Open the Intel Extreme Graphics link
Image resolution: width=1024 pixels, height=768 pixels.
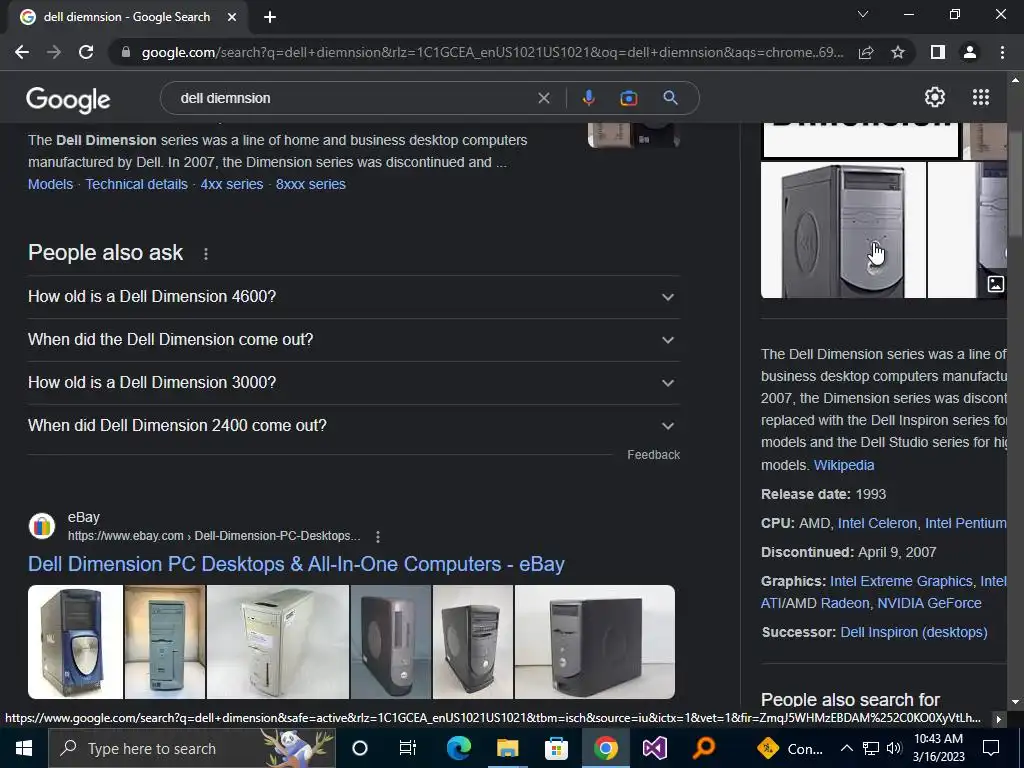[x=901, y=581]
